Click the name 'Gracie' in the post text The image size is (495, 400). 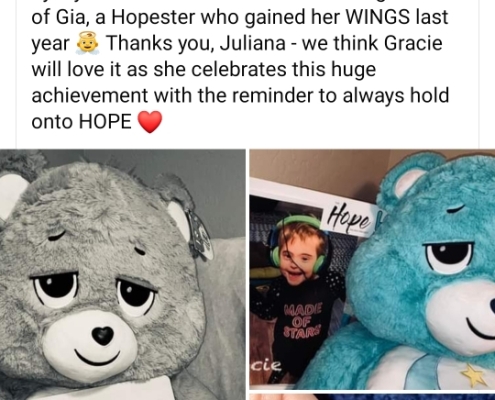413,43
